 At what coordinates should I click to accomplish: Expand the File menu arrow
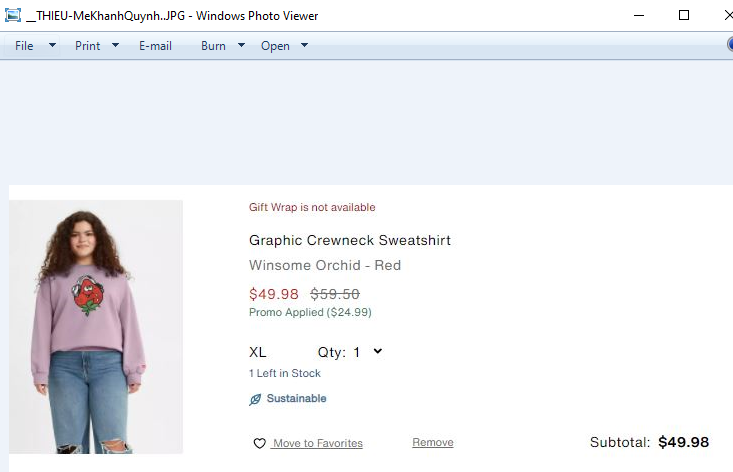[x=52, y=46]
